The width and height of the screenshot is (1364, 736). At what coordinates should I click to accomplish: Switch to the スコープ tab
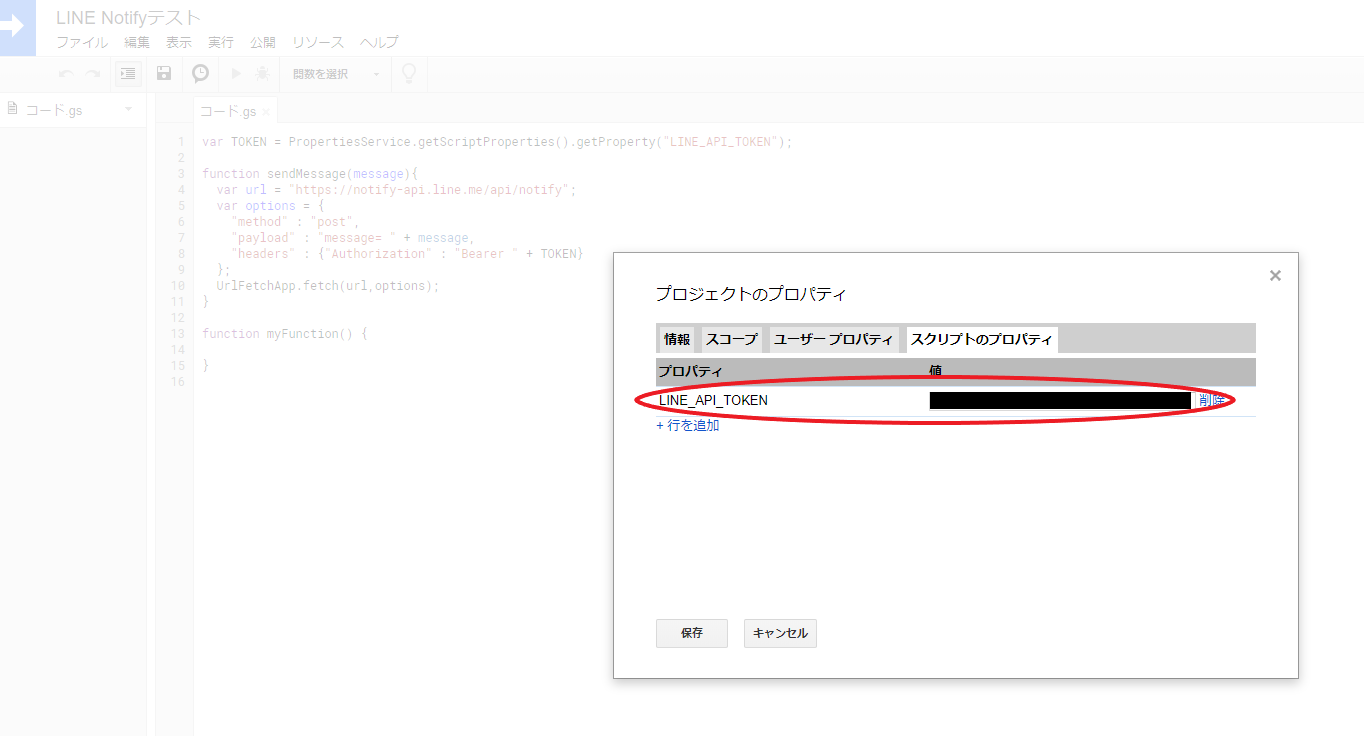[x=732, y=340]
